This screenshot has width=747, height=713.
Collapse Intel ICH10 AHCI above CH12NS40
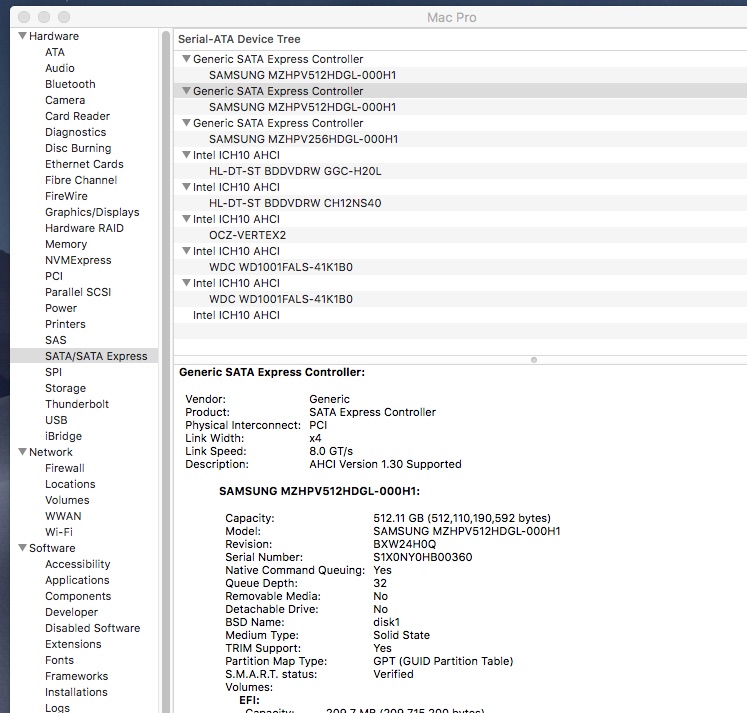(187, 187)
